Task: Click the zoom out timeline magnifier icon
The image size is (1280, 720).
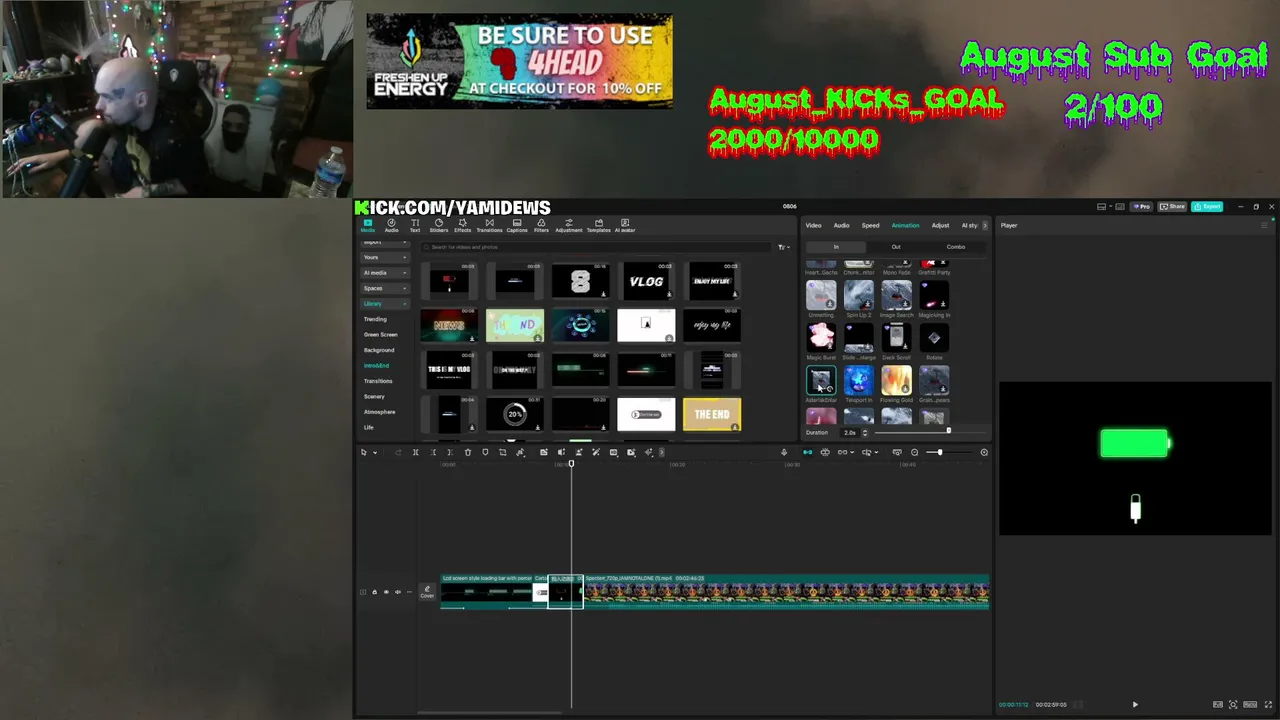Action: [914, 453]
